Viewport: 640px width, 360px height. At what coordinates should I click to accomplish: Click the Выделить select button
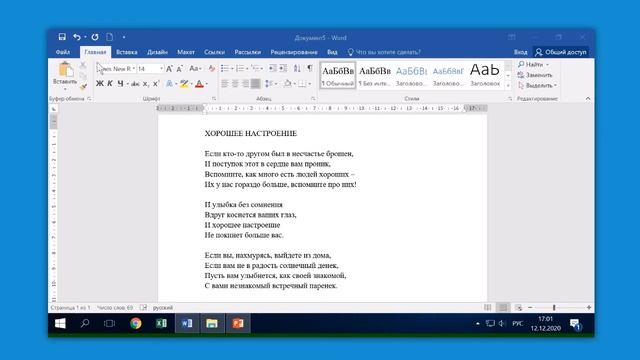[x=537, y=85]
